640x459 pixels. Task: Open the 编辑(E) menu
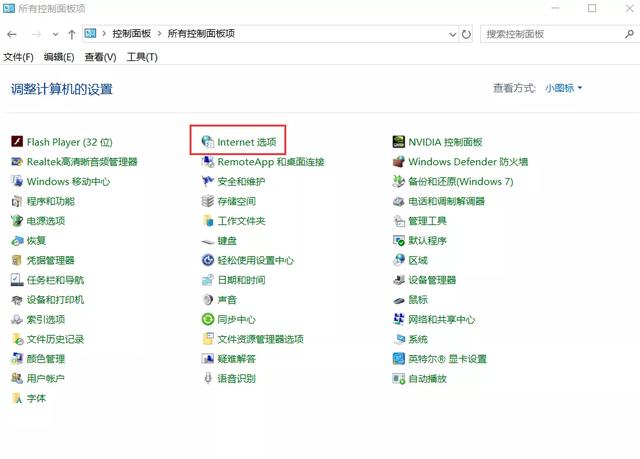[59, 57]
